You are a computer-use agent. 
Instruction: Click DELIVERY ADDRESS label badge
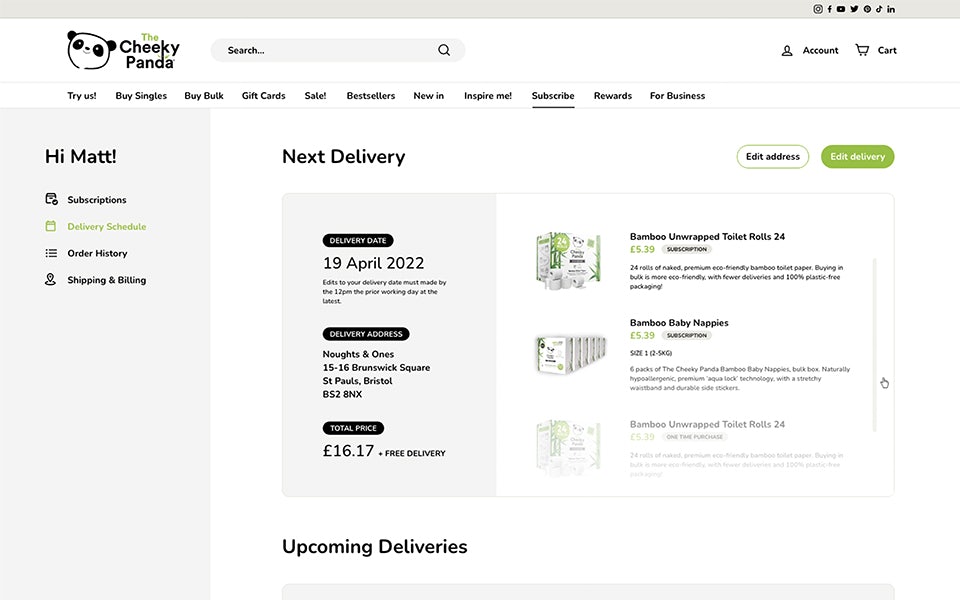click(x=366, y=334)
